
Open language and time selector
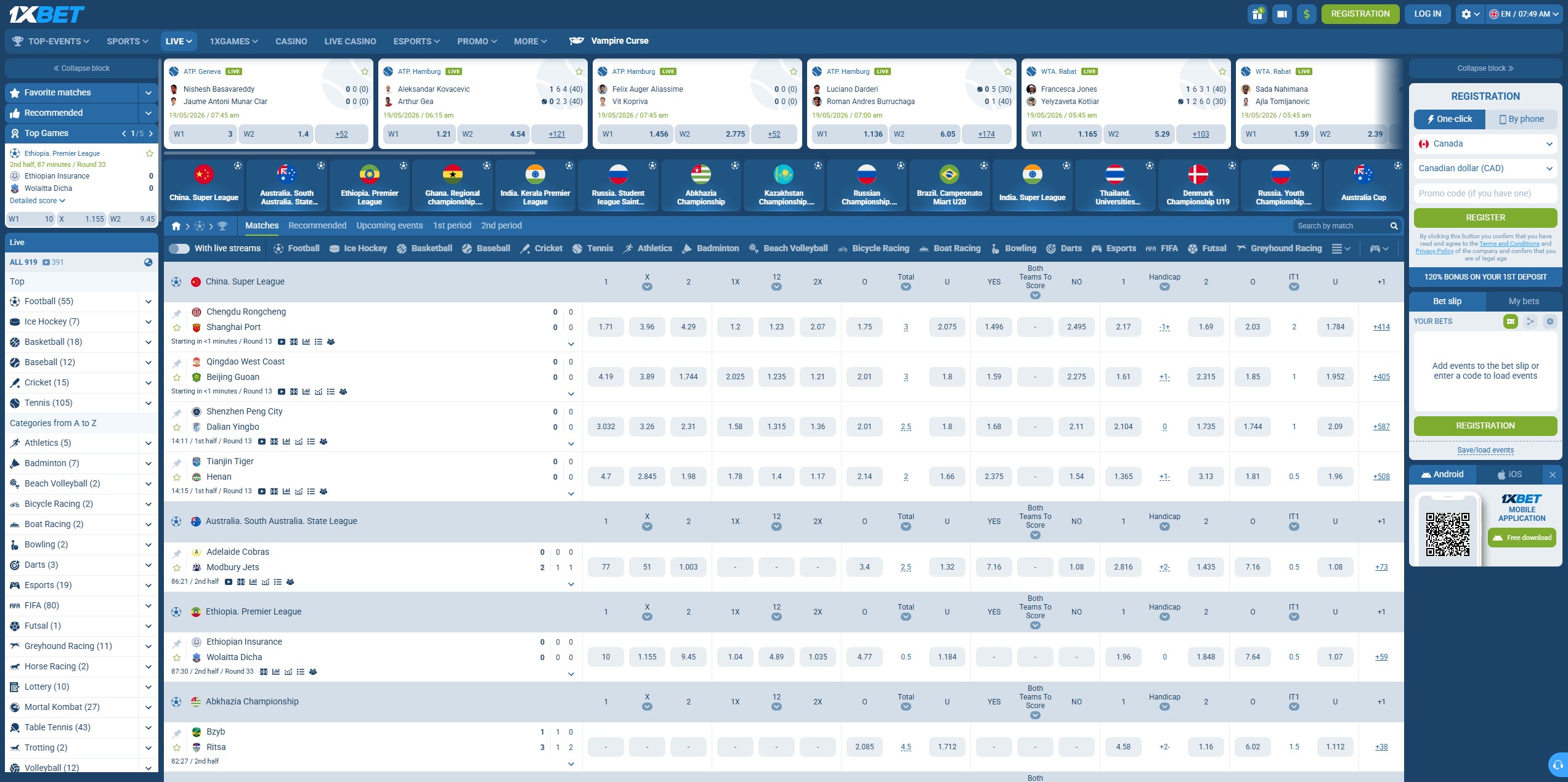tap(1524, 14)
